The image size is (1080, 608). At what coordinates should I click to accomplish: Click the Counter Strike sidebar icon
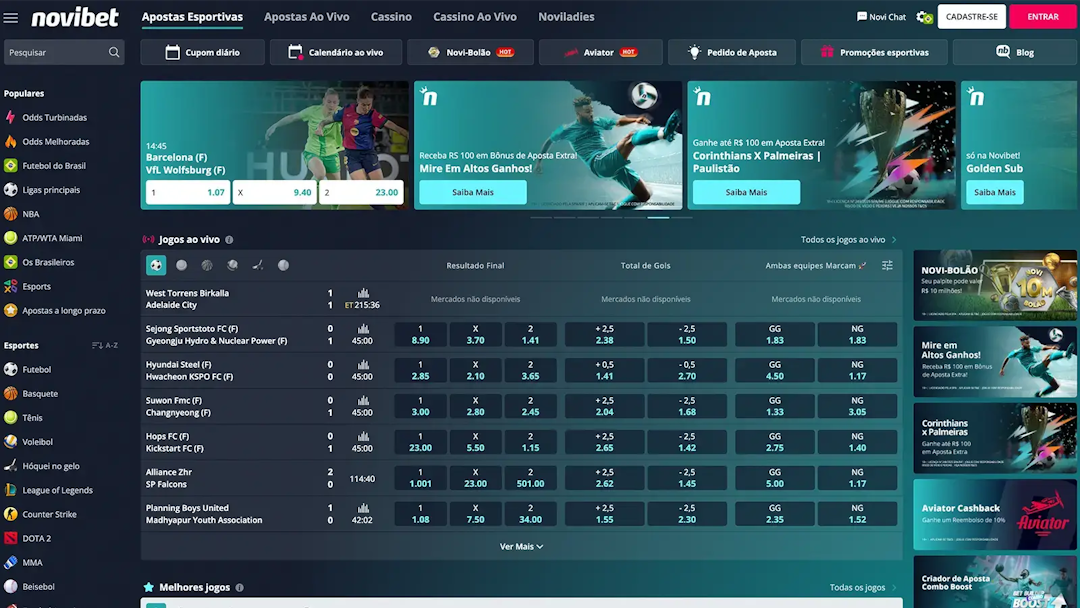click(10, 514)
